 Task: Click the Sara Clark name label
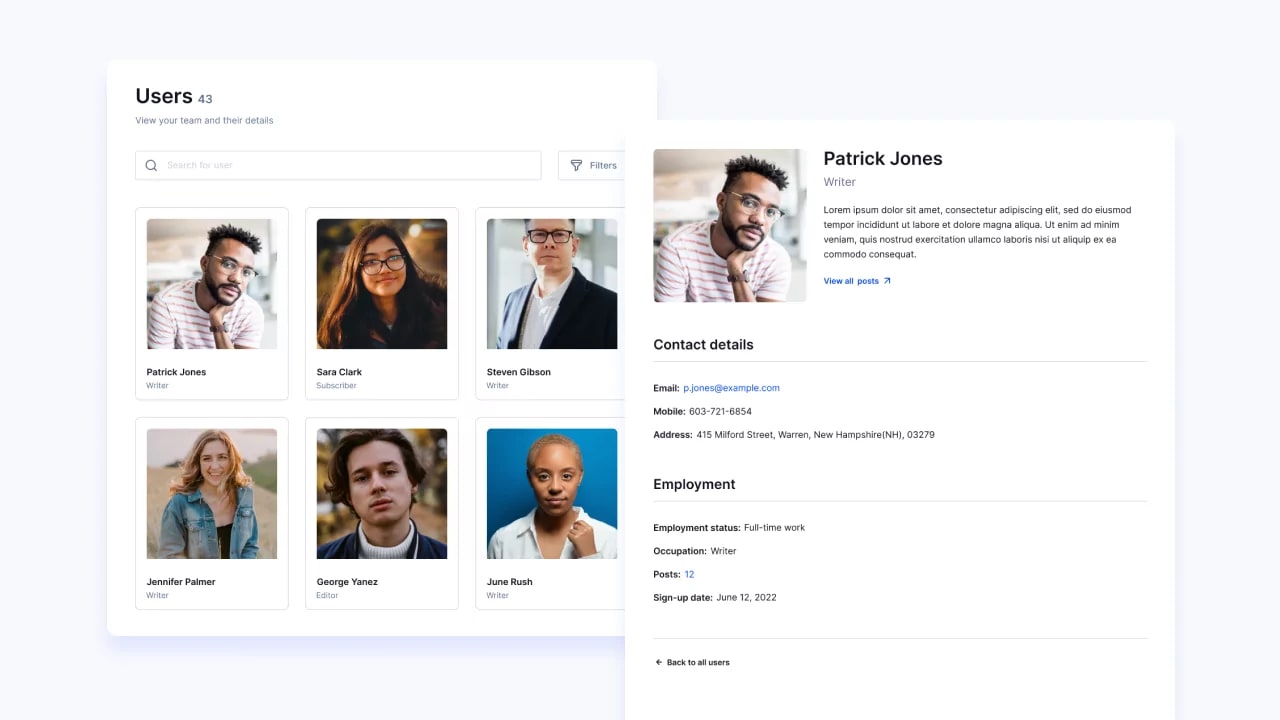(339, 372)
